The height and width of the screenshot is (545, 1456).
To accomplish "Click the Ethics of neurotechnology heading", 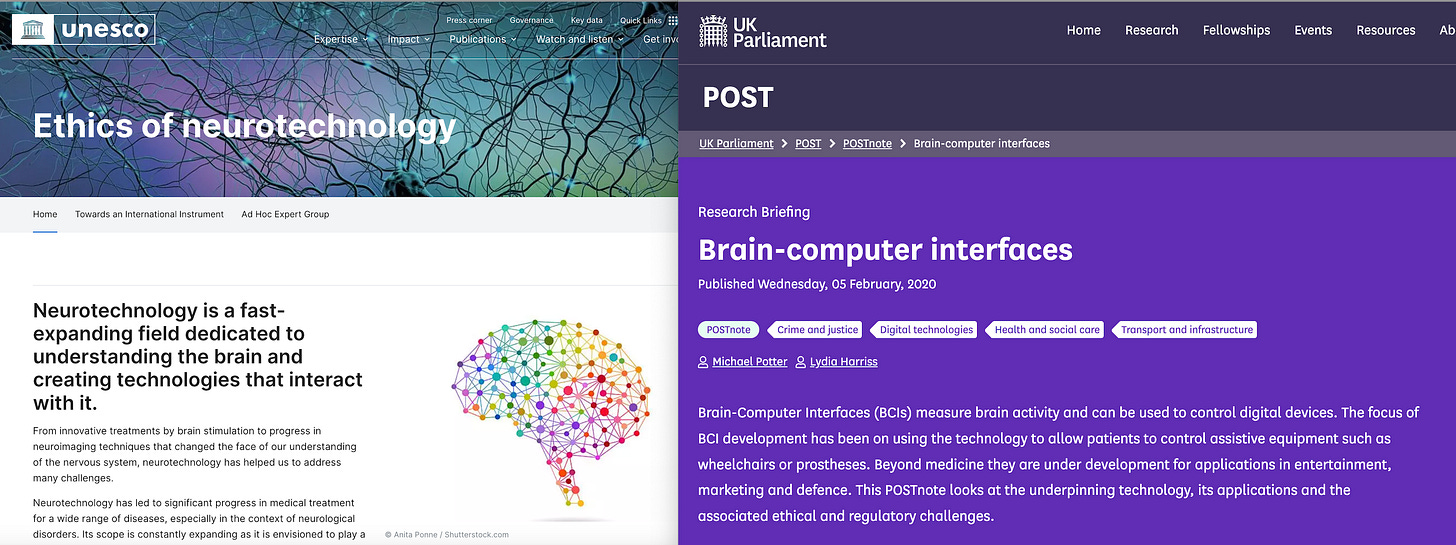I will click(244, 126).
